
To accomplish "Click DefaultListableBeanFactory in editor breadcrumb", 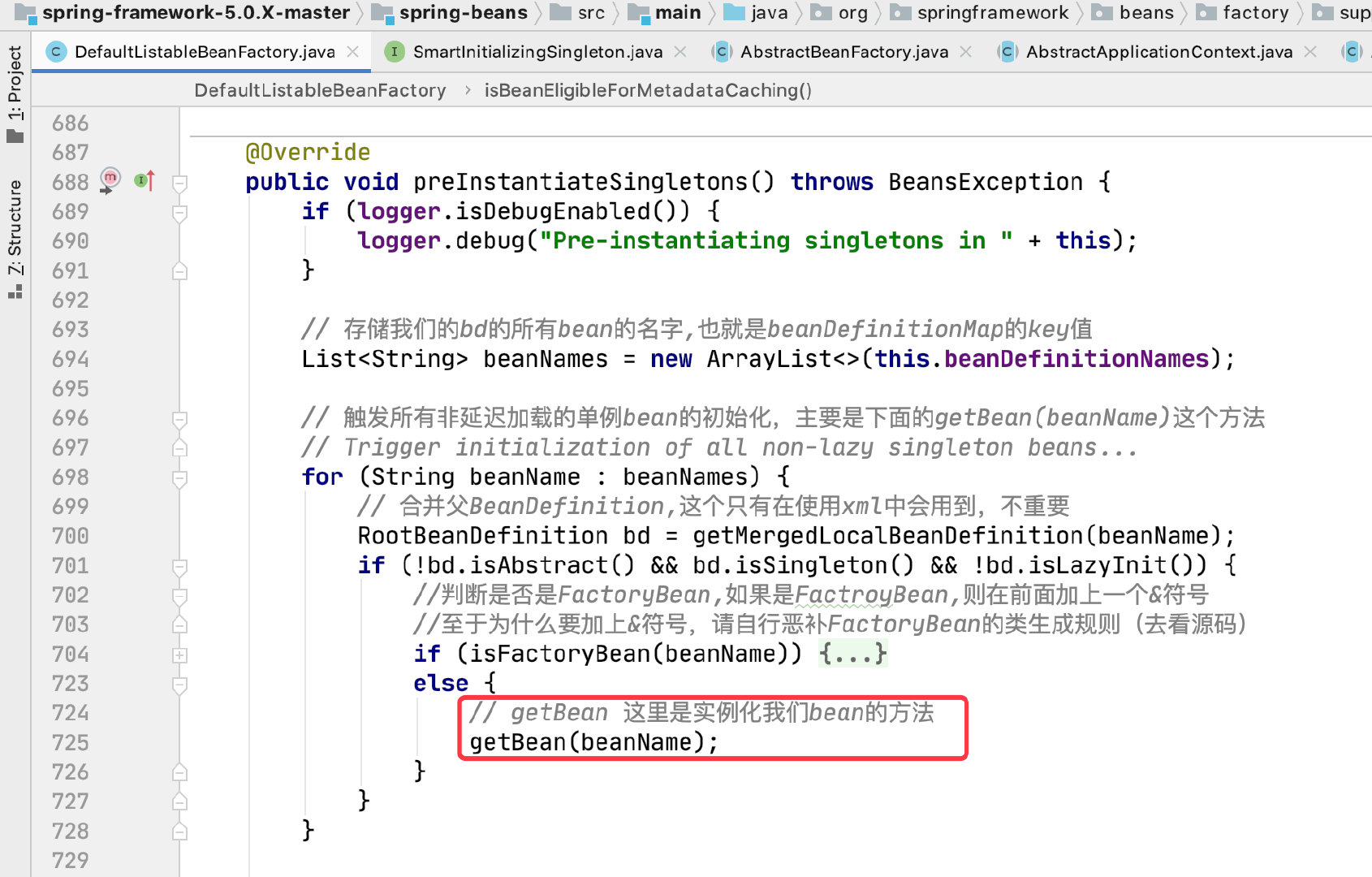I will click(320, 90).
